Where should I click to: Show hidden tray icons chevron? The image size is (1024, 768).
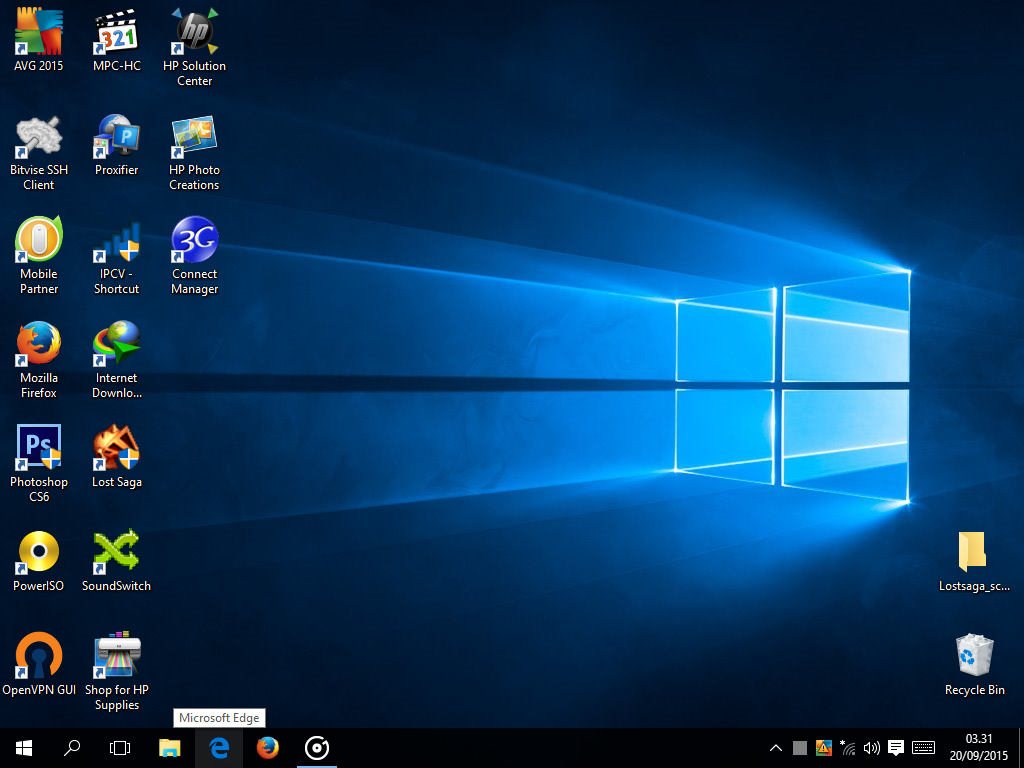tap(776, 748)
